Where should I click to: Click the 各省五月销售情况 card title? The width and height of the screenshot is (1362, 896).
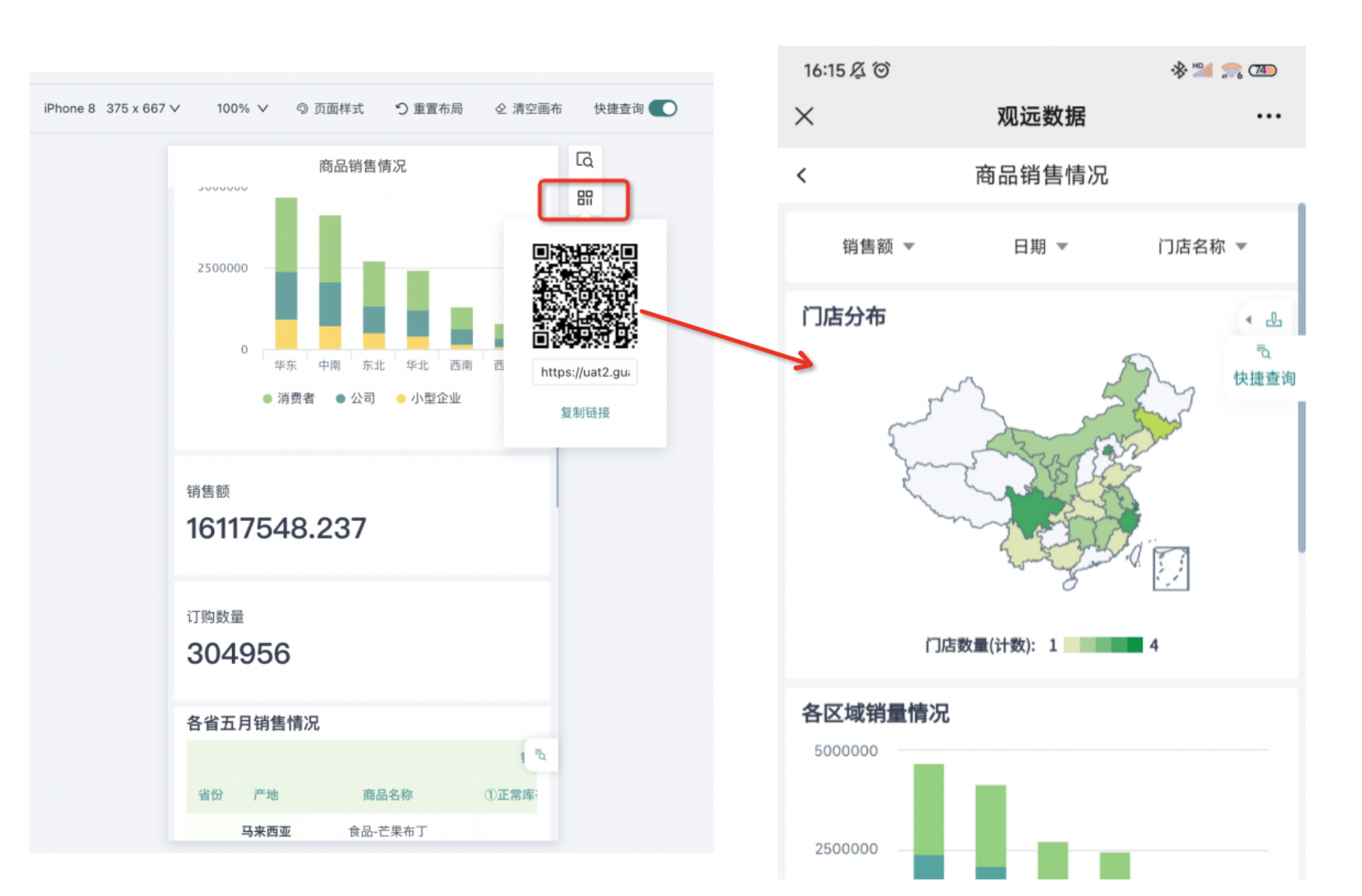coord(253,723)
